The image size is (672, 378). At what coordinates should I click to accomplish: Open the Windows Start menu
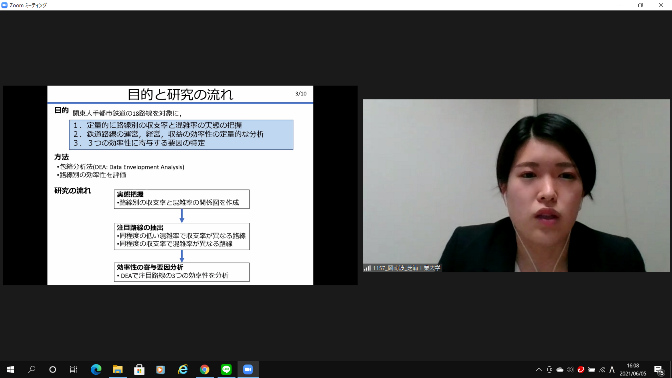pyautogui.click(x=10, y=369)
